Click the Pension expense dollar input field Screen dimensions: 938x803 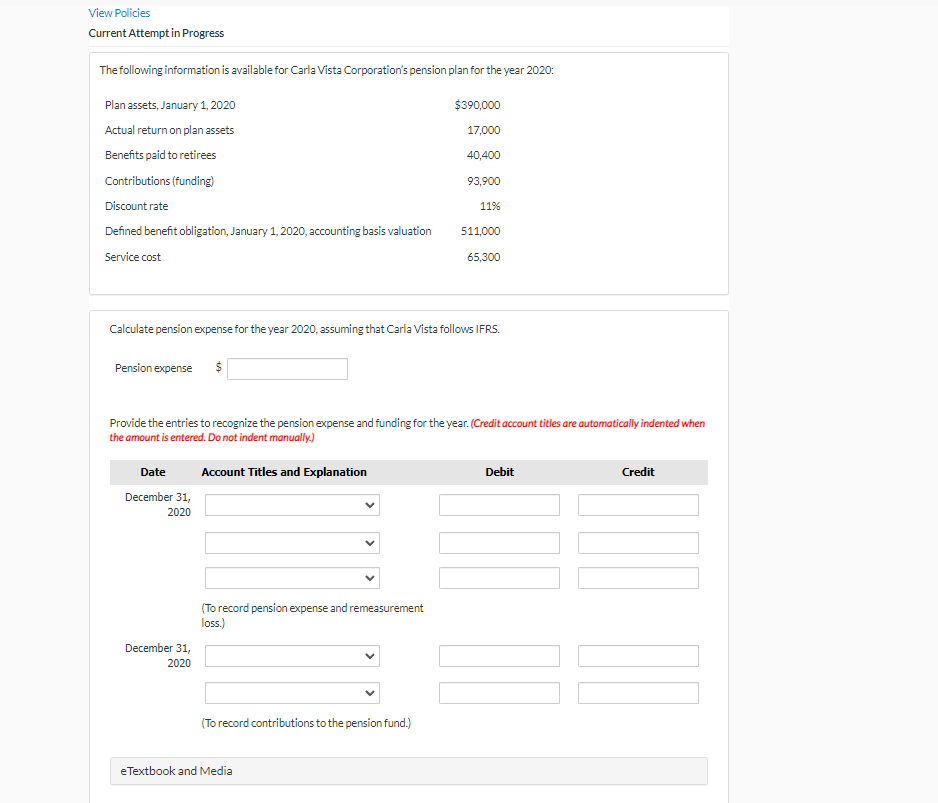(287, 368)
